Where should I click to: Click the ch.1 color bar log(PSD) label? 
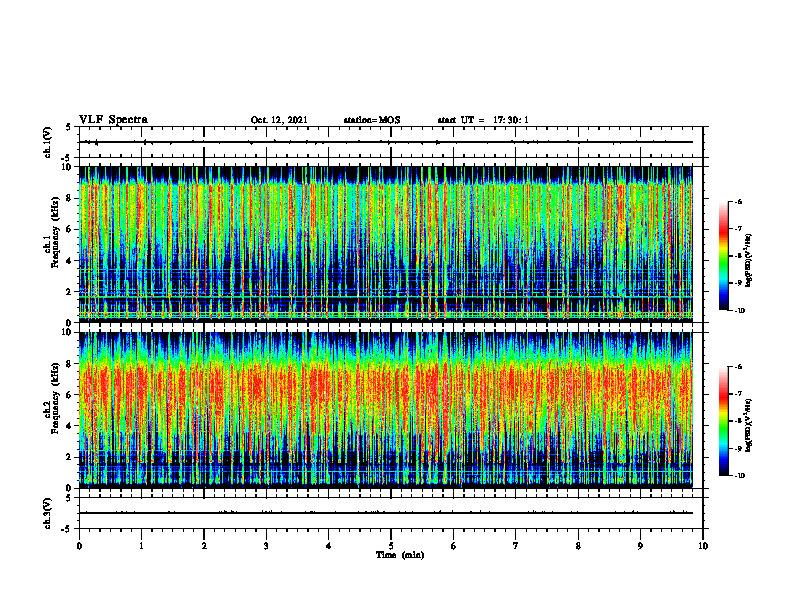749,261
